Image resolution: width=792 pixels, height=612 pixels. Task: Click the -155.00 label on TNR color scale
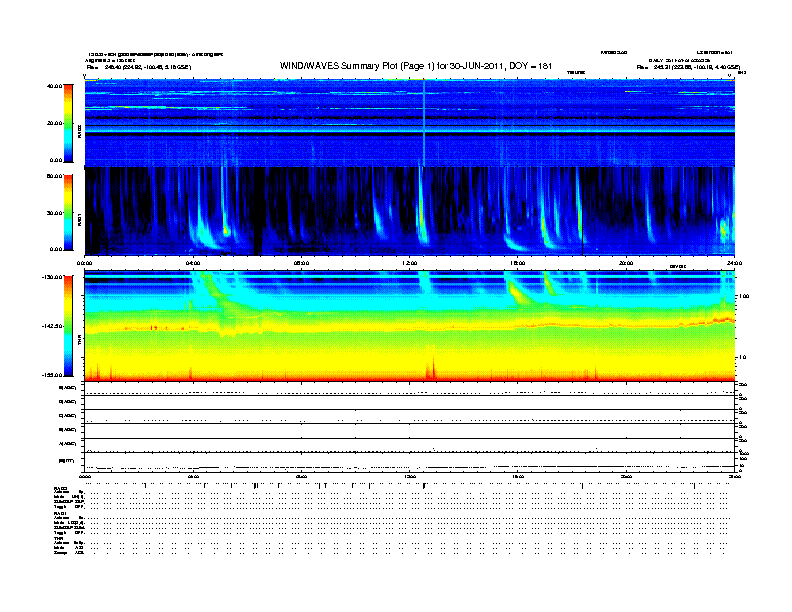[x=53, y=375]
